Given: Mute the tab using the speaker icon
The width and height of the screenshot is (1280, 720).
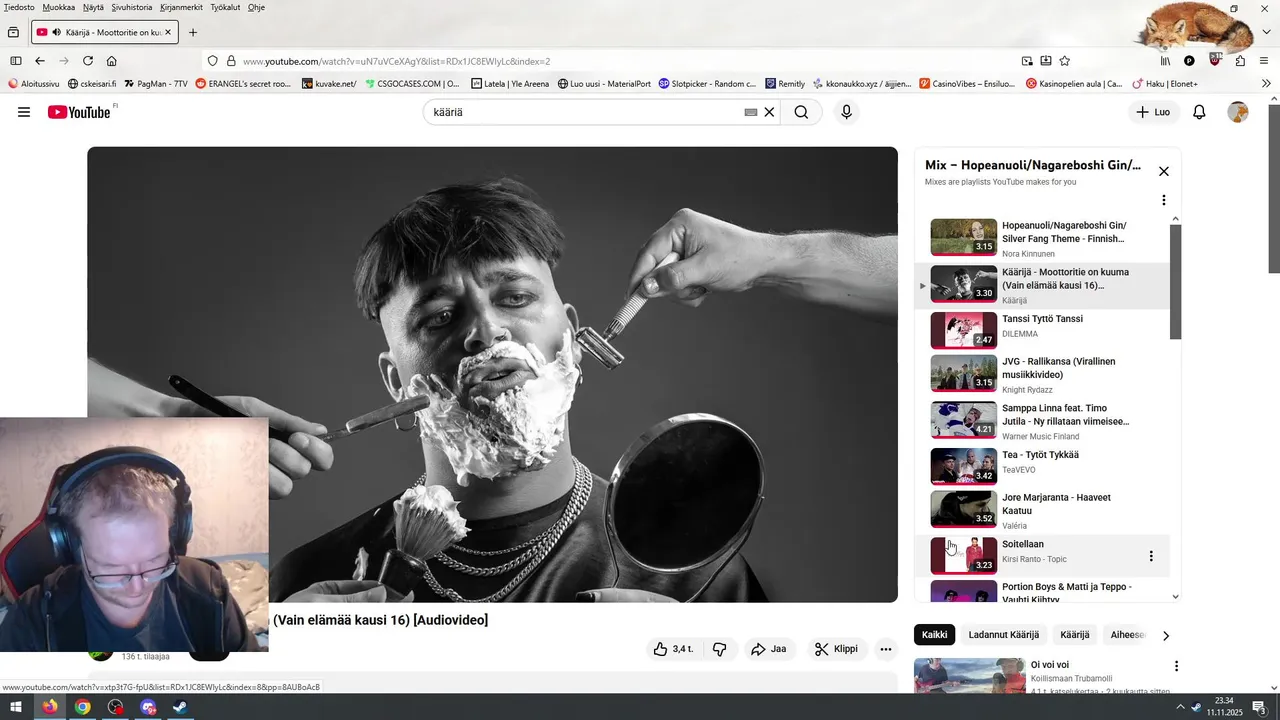Looking at the screenshot, I should point(56,32).
